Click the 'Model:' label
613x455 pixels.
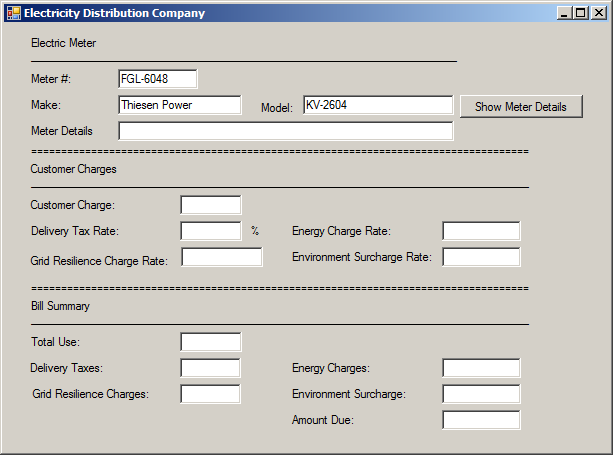(x=277, y=108)
